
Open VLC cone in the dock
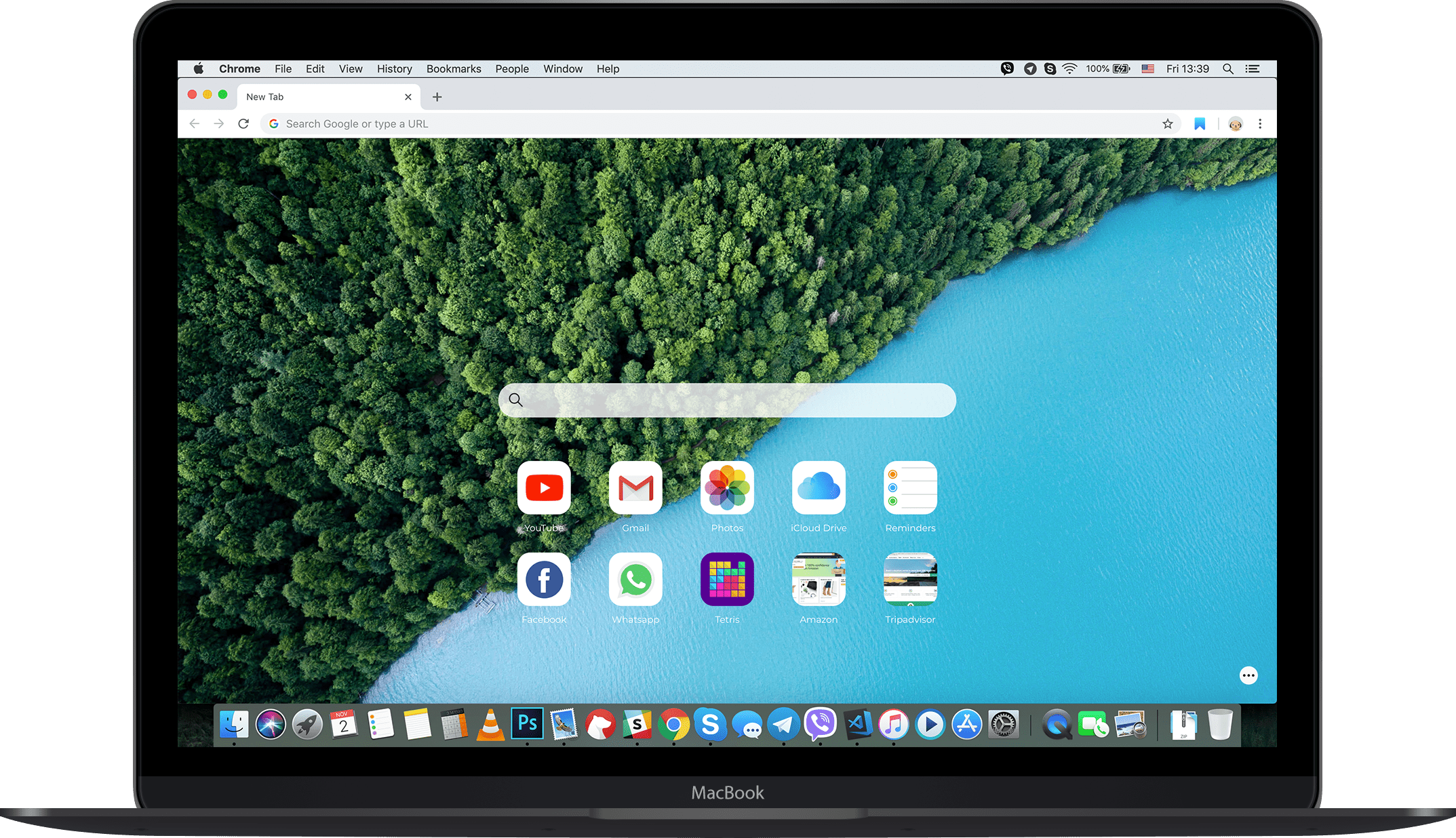click(490, 725)
